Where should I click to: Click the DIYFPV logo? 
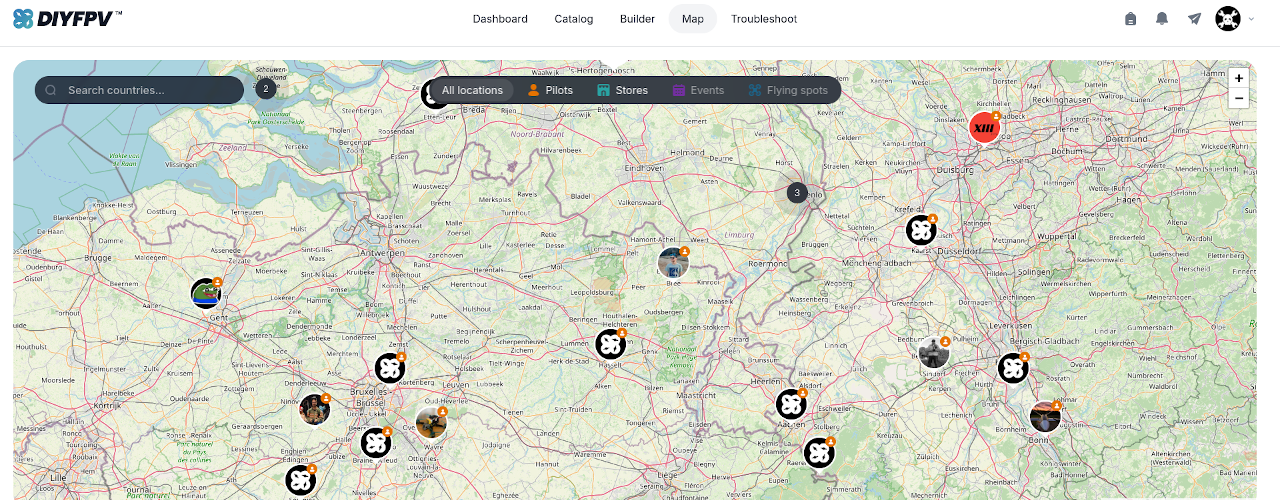click(68, 19)
